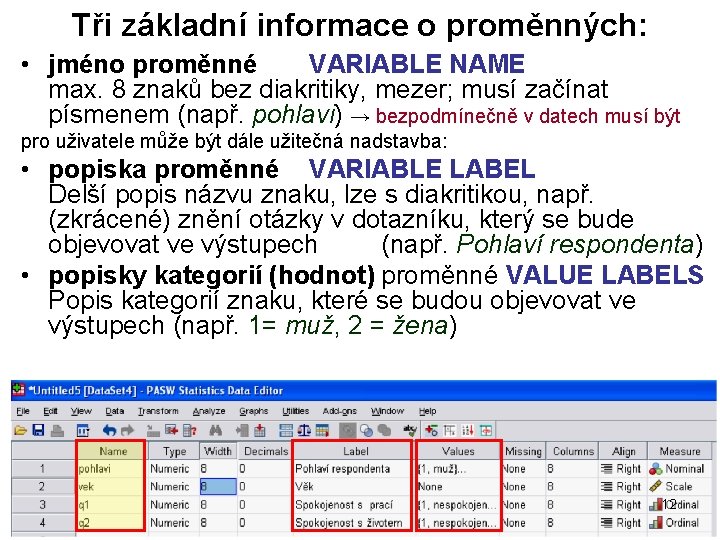Image resolution: width=720 pixels, height=540 pixels.
Task: Click the Measure column header
Action: tap(680, 451)
